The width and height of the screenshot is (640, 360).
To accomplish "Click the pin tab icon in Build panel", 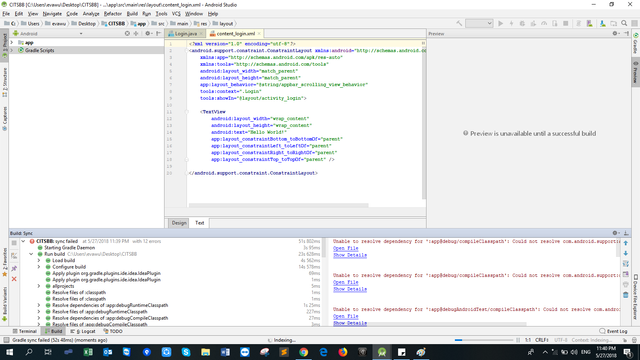I will pyautogui.click(x=14, y=268).
